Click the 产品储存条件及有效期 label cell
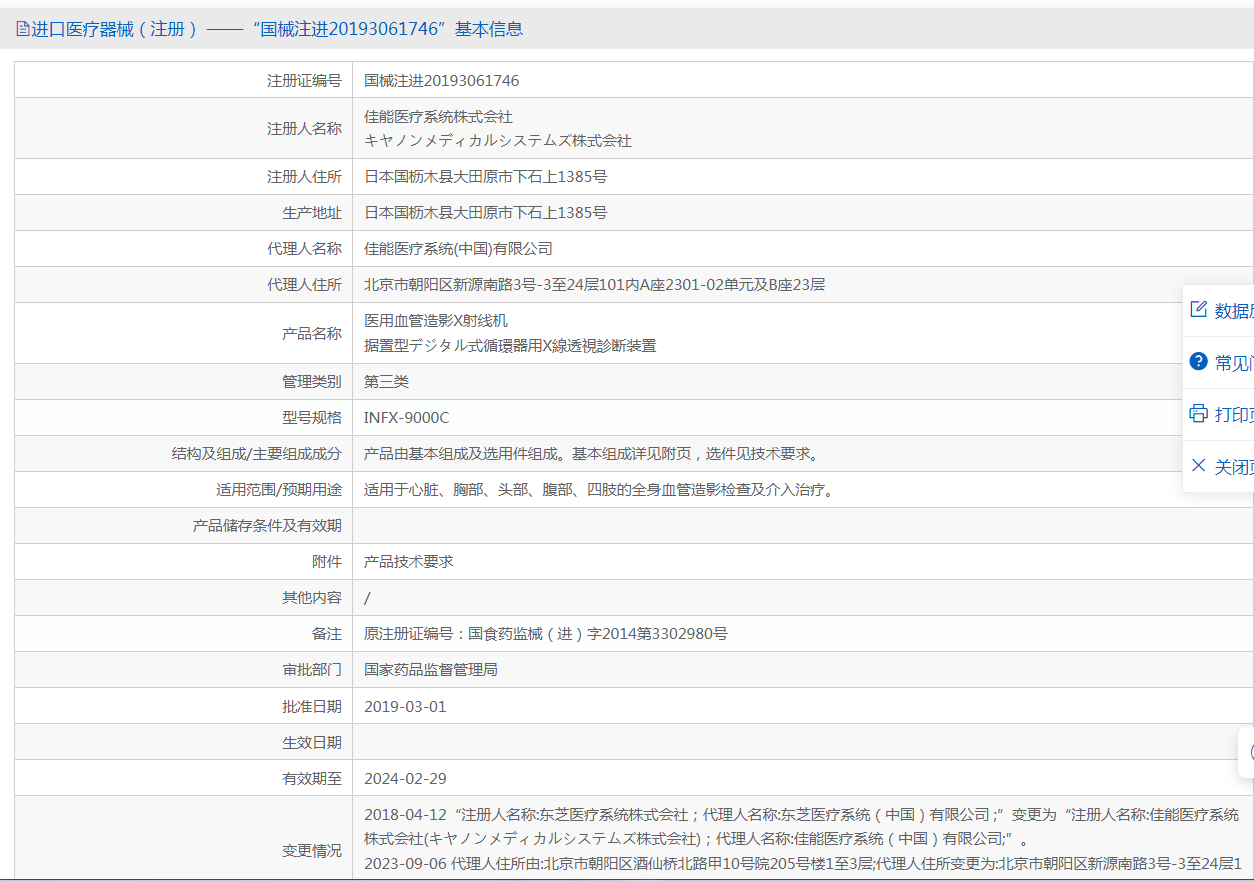Screen dimensions: 1254x881 (183, 525)
